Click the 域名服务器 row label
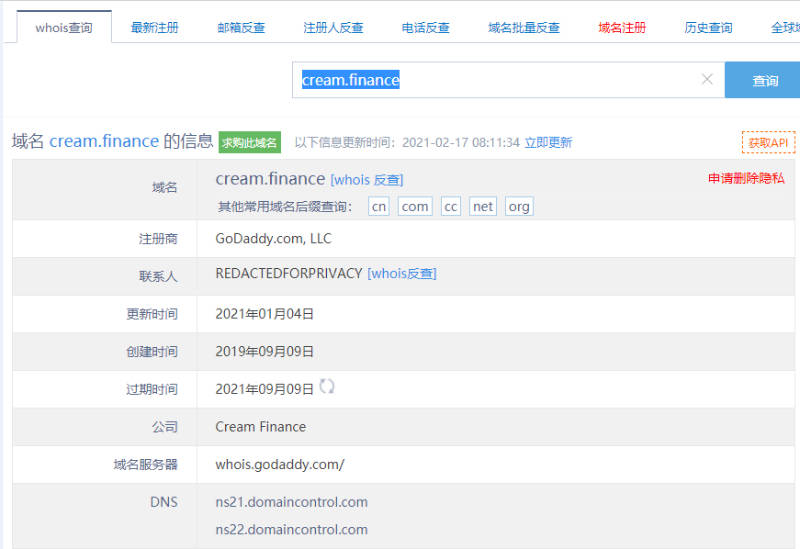The width and height of the screenshot is (800, 549). pyautogui.click(x=145, y=464)
